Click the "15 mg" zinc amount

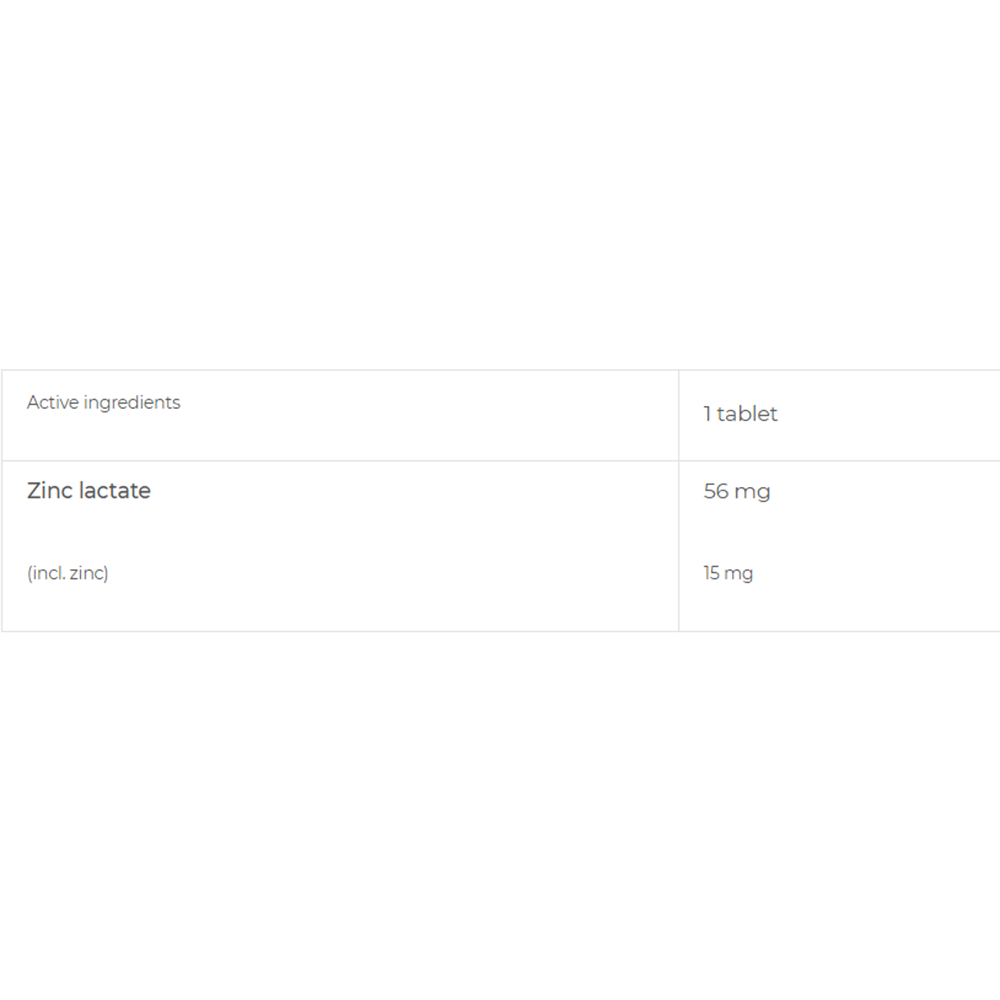click(728, 573)
